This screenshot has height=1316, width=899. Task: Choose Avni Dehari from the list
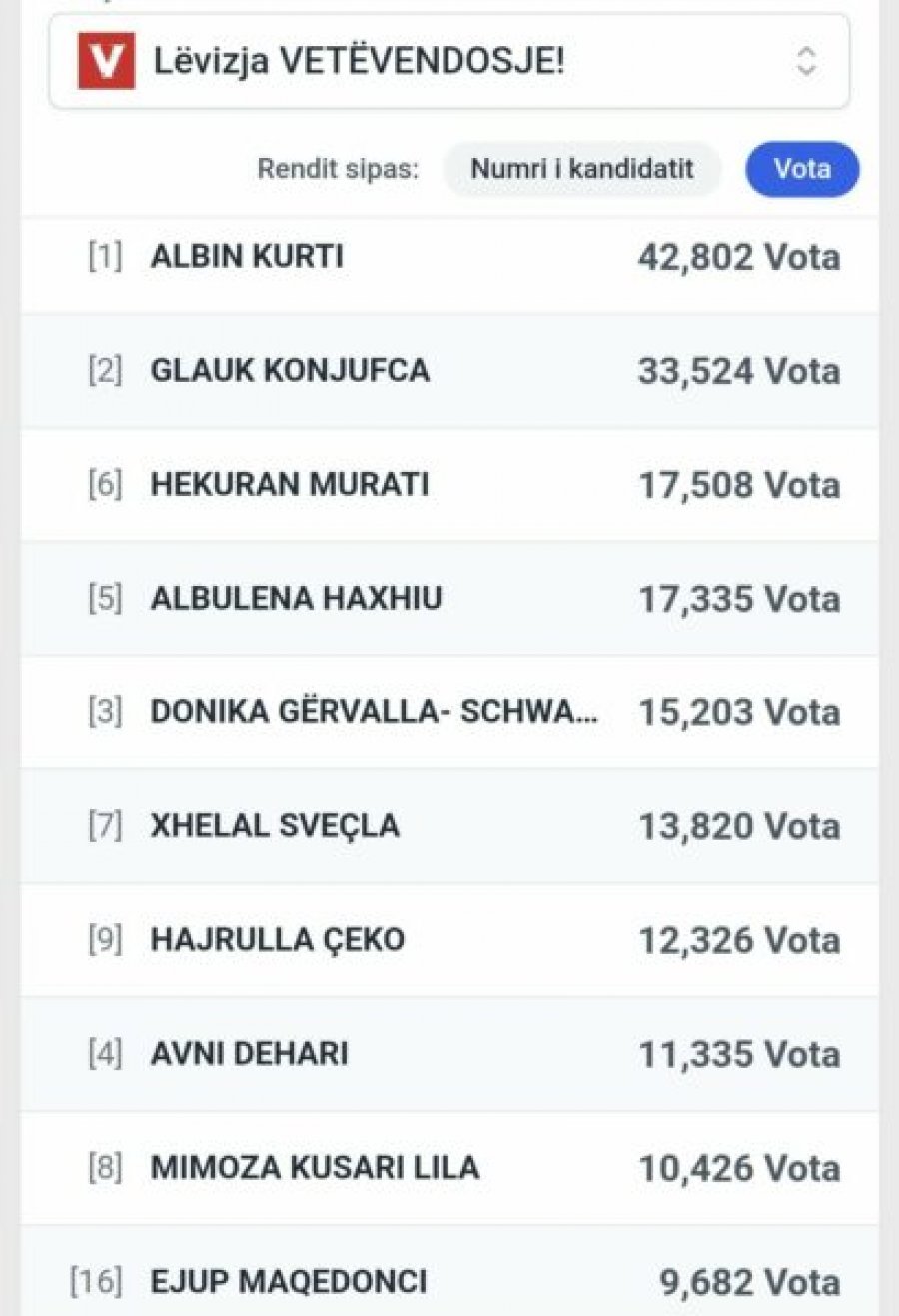tap(249, 1054)
